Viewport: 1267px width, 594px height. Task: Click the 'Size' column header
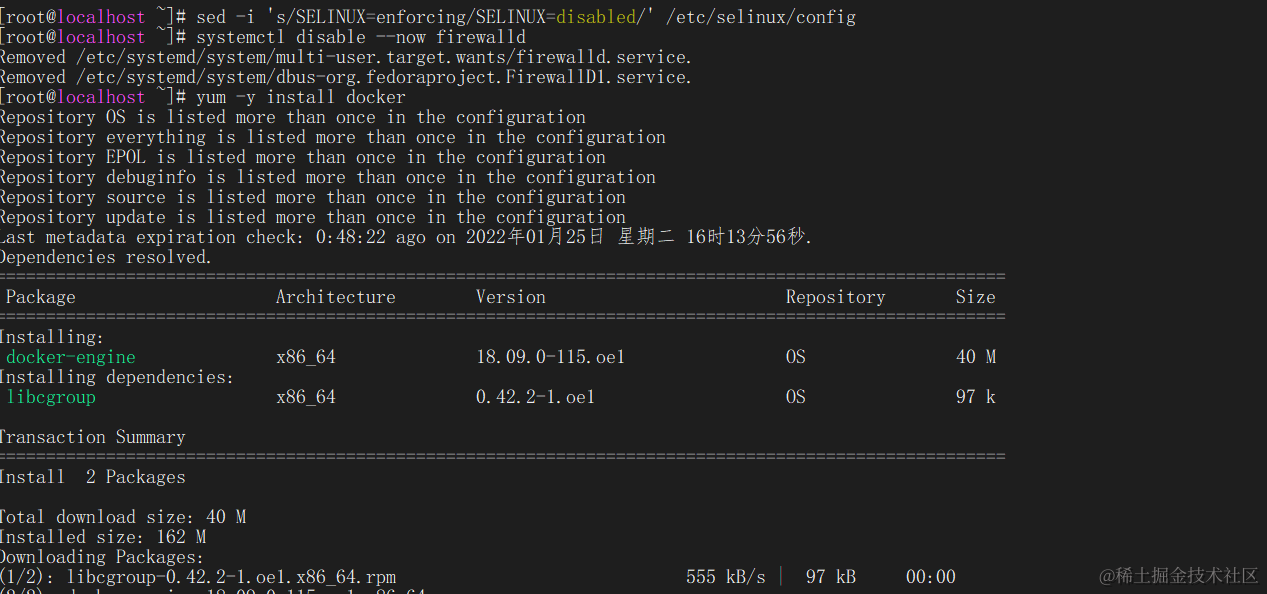976,297
